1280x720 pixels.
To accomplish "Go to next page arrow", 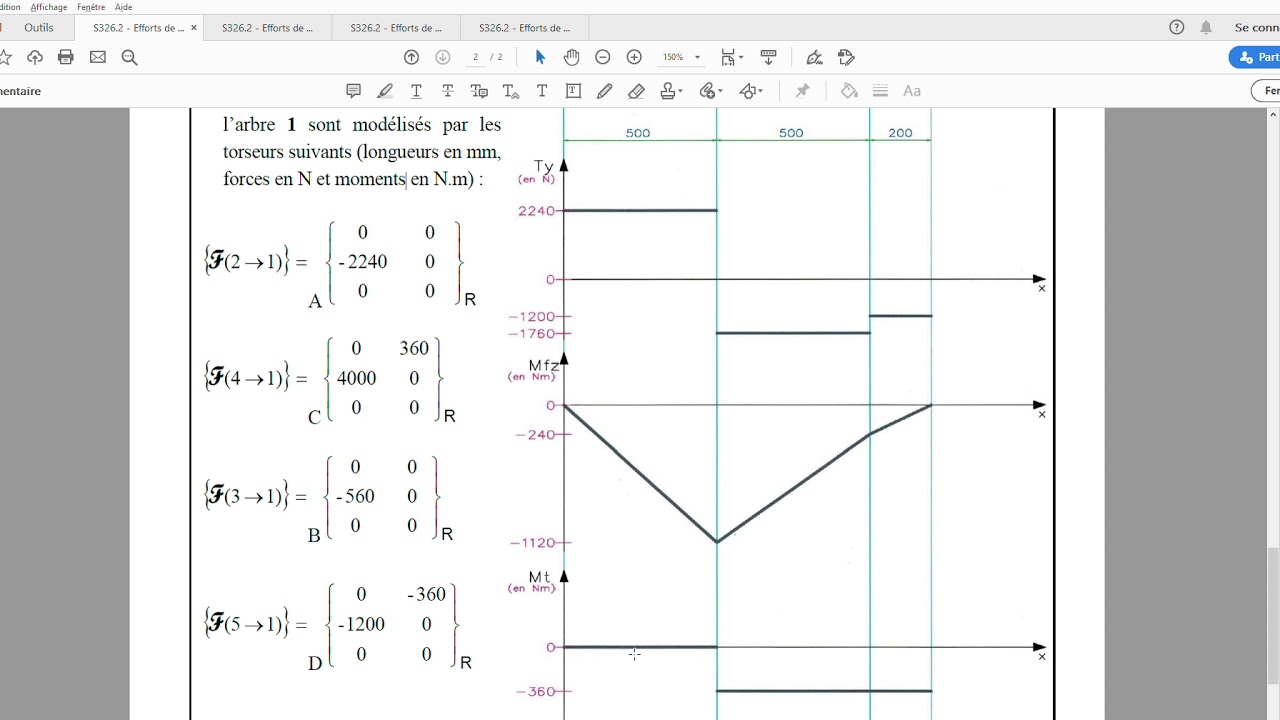I will click(x=443, y=57).
